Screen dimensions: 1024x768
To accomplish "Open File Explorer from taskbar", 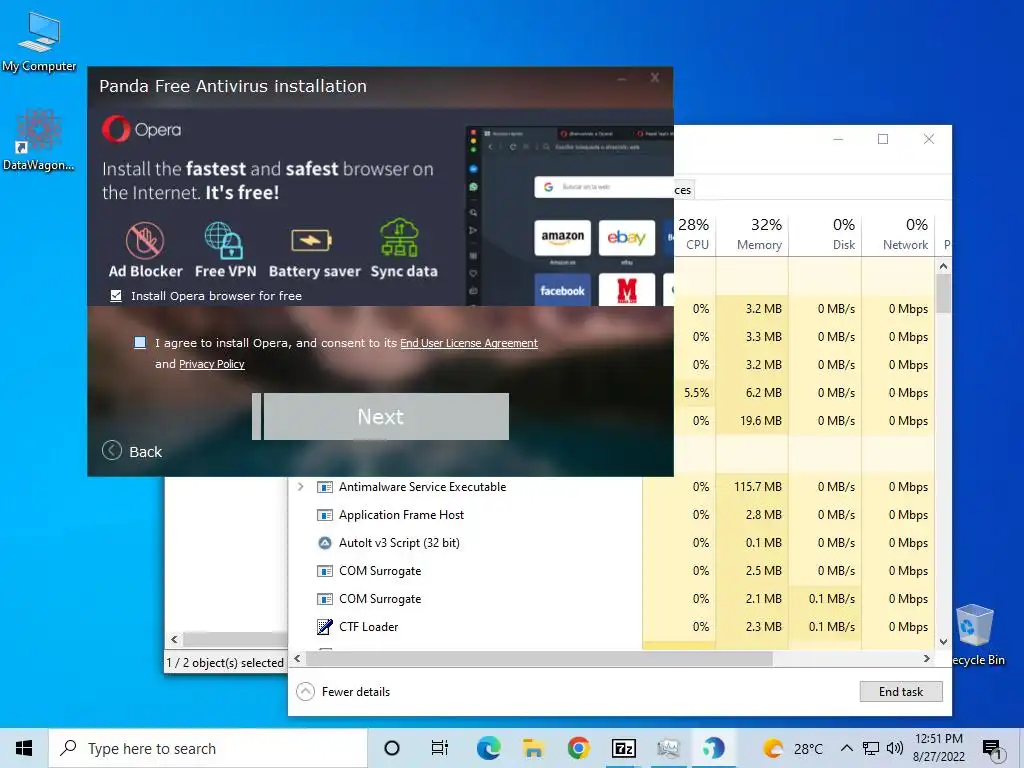I will 534,748.
